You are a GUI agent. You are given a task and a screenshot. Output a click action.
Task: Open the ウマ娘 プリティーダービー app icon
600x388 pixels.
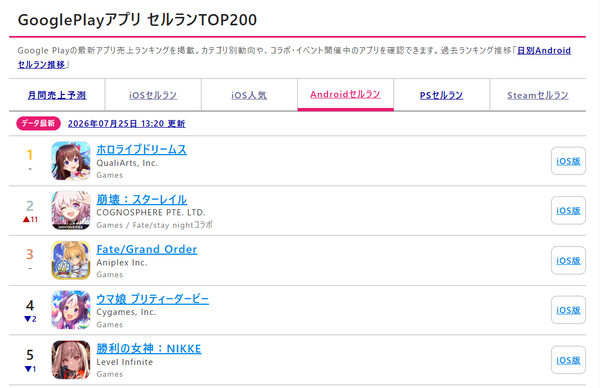(x=71, y=310)
